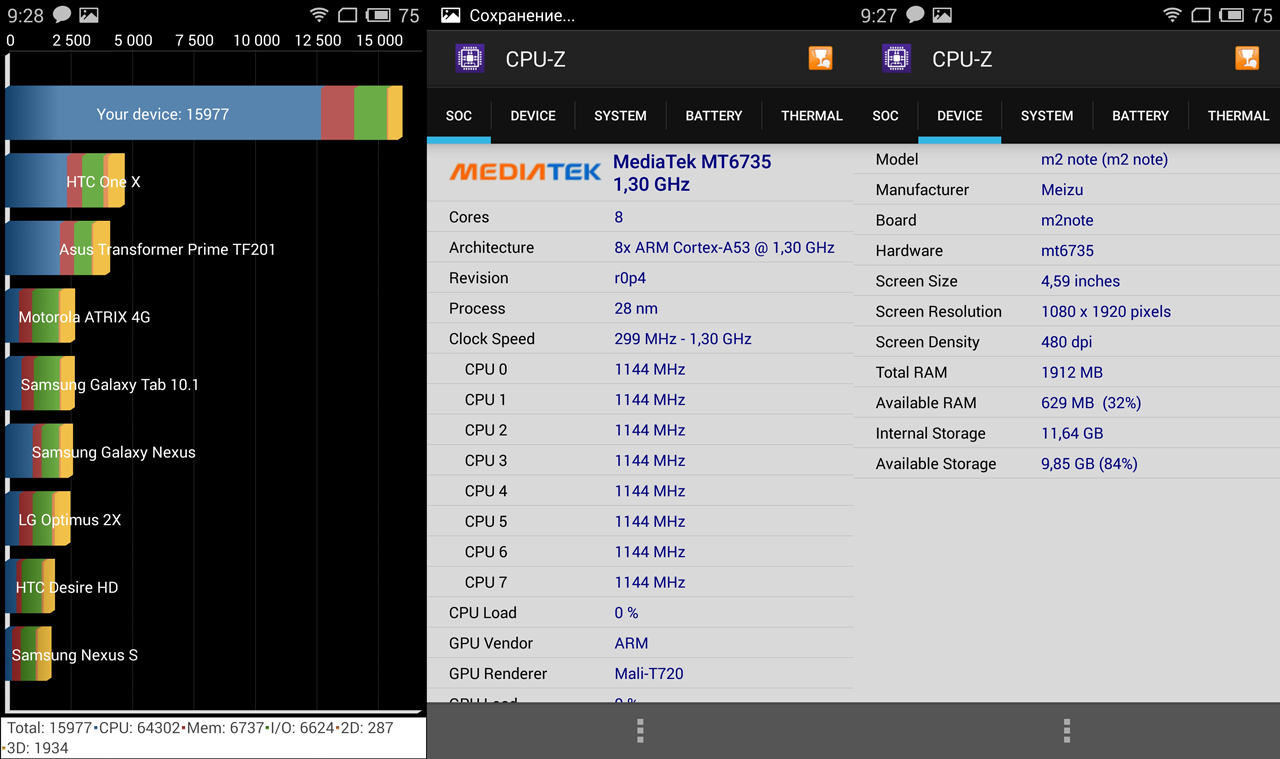The image size is (1280, 759).
Task: Tap Wi-Fi status icon in left status bar
Action: 319,15
